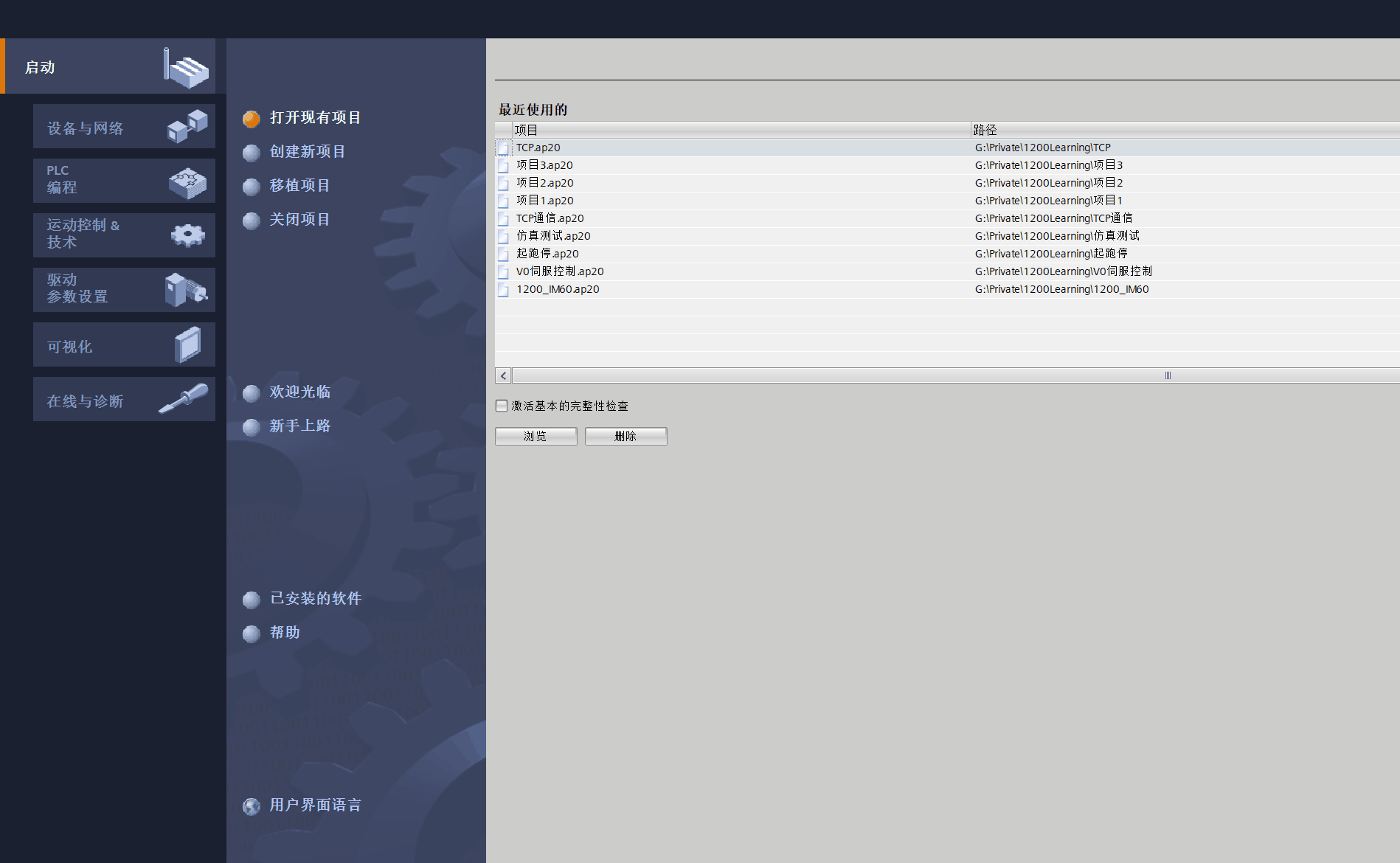This screenshot has width=1400, height=863.
Task: Click the globe icon beside 用户界面语言
Action: (252, 806)
